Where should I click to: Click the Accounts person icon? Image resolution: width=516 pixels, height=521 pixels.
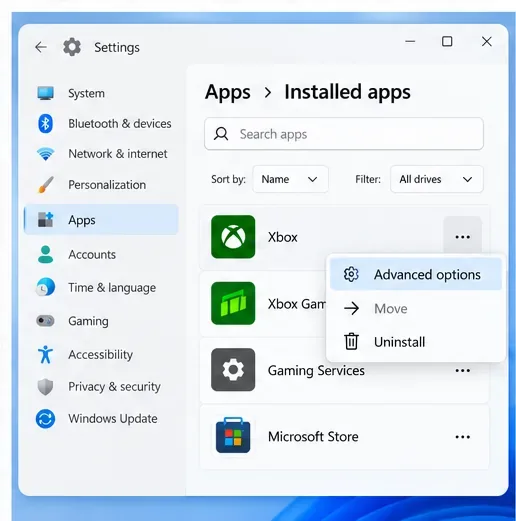[x=45, y=254]
